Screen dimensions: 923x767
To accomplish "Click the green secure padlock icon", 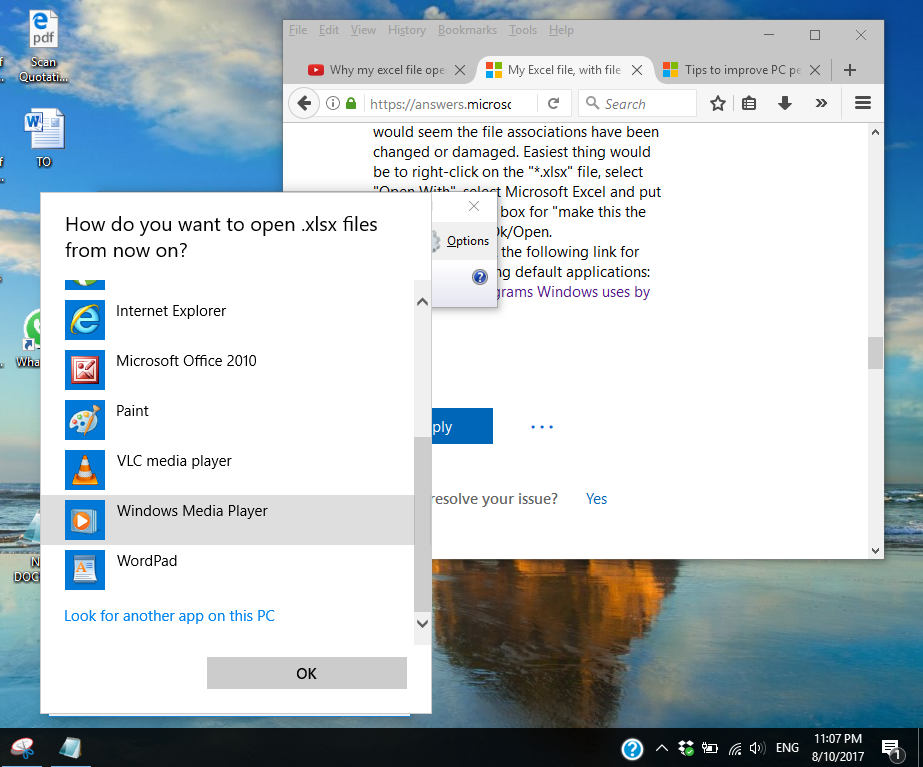I will [351, 104].
